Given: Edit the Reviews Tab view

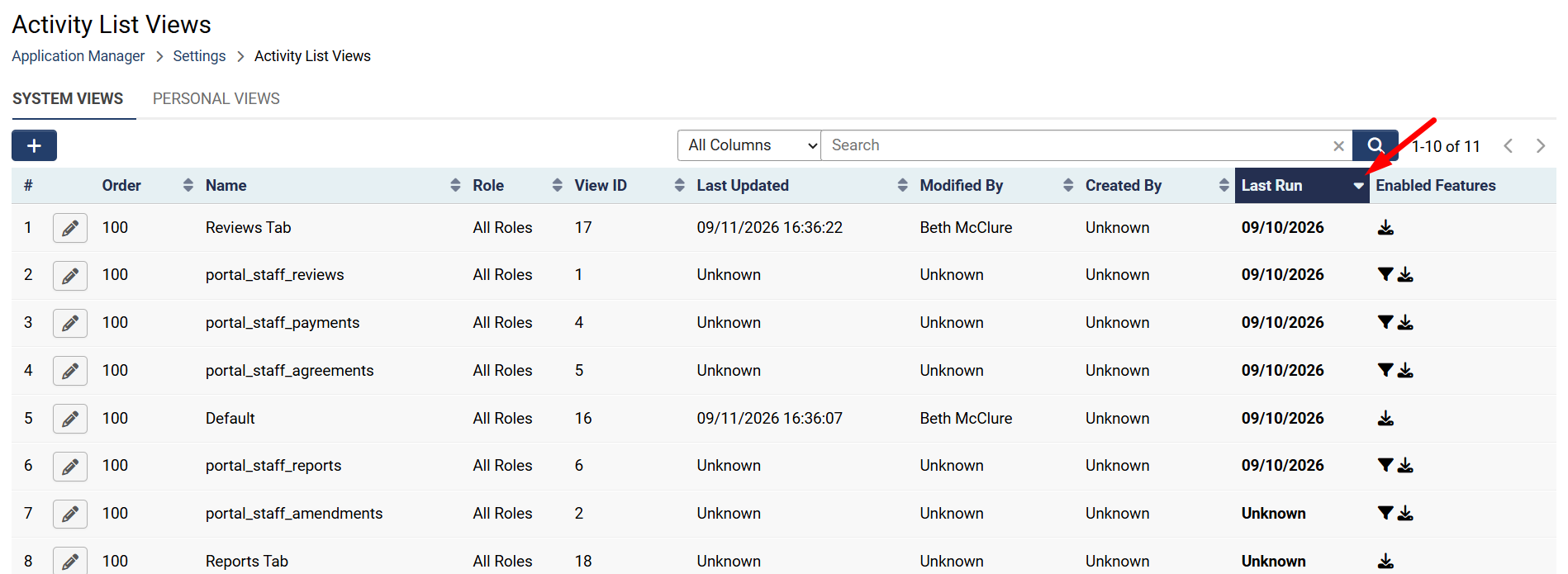Looking at the screenshot, I should coord(70,228).
